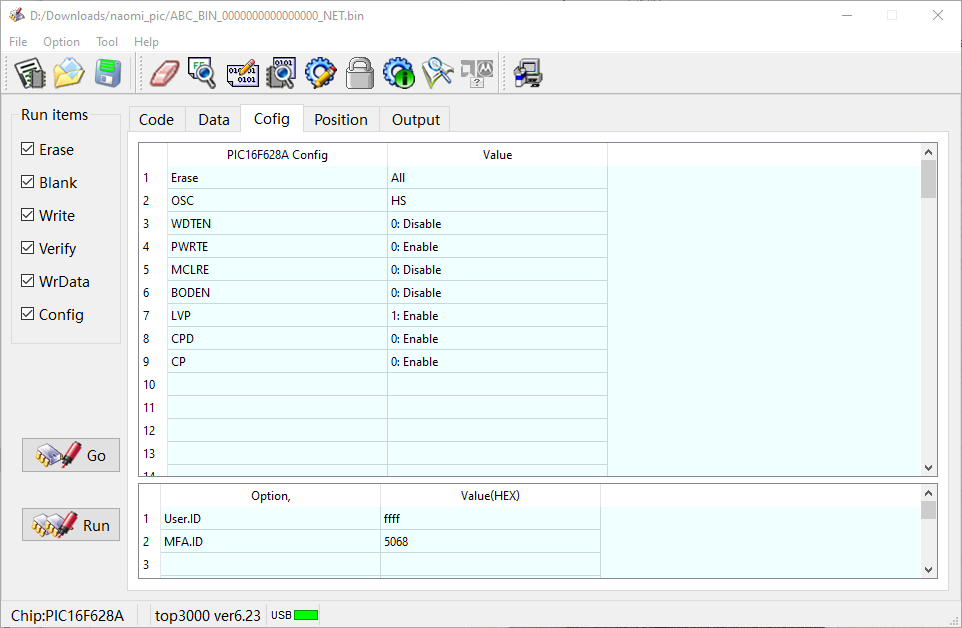The image size is (962, 628).
Task: Switch to the Data tab
Action: coord(214,120)
